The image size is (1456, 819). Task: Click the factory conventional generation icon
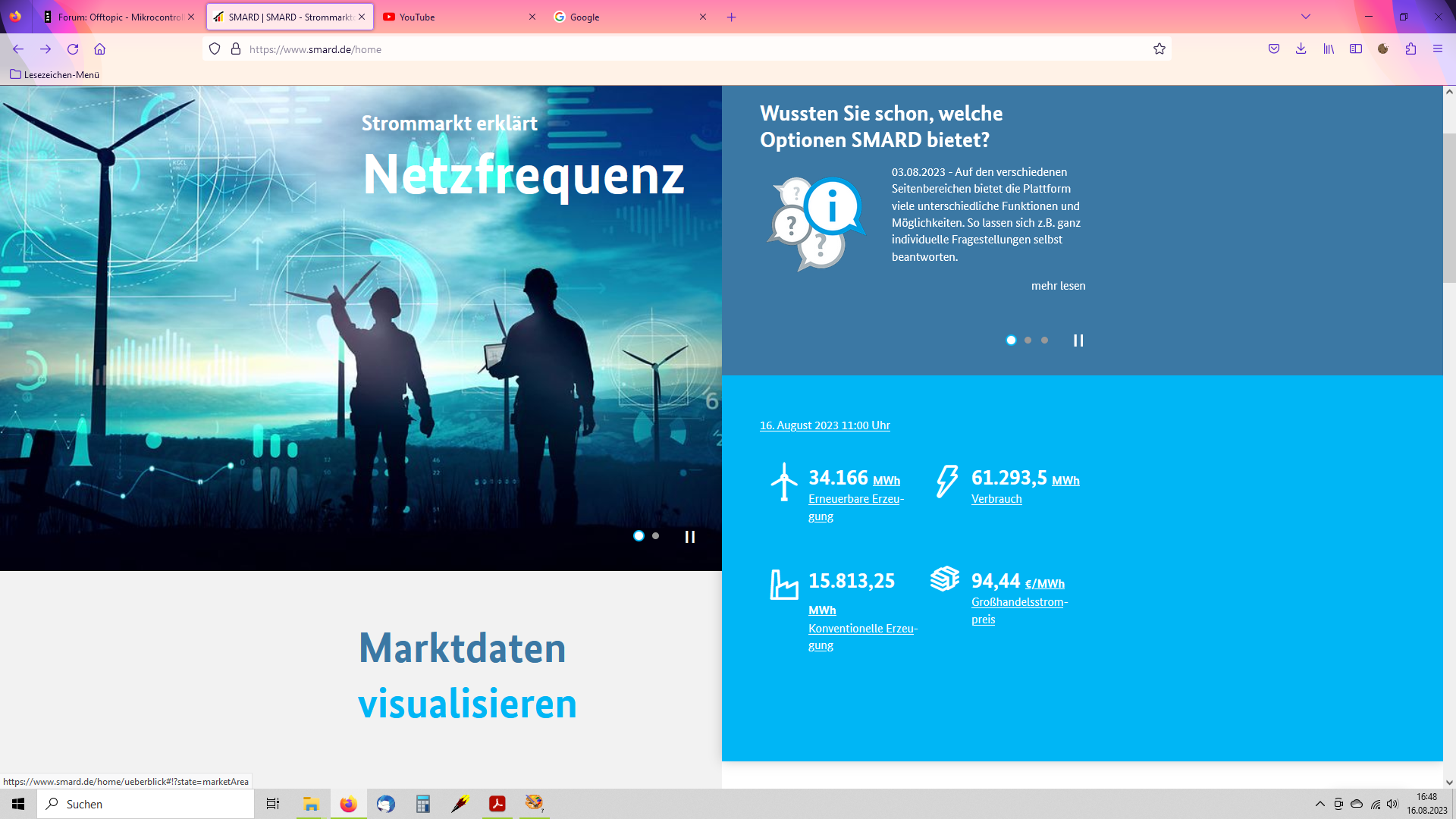pyautogui.click(x=784, y=584)
